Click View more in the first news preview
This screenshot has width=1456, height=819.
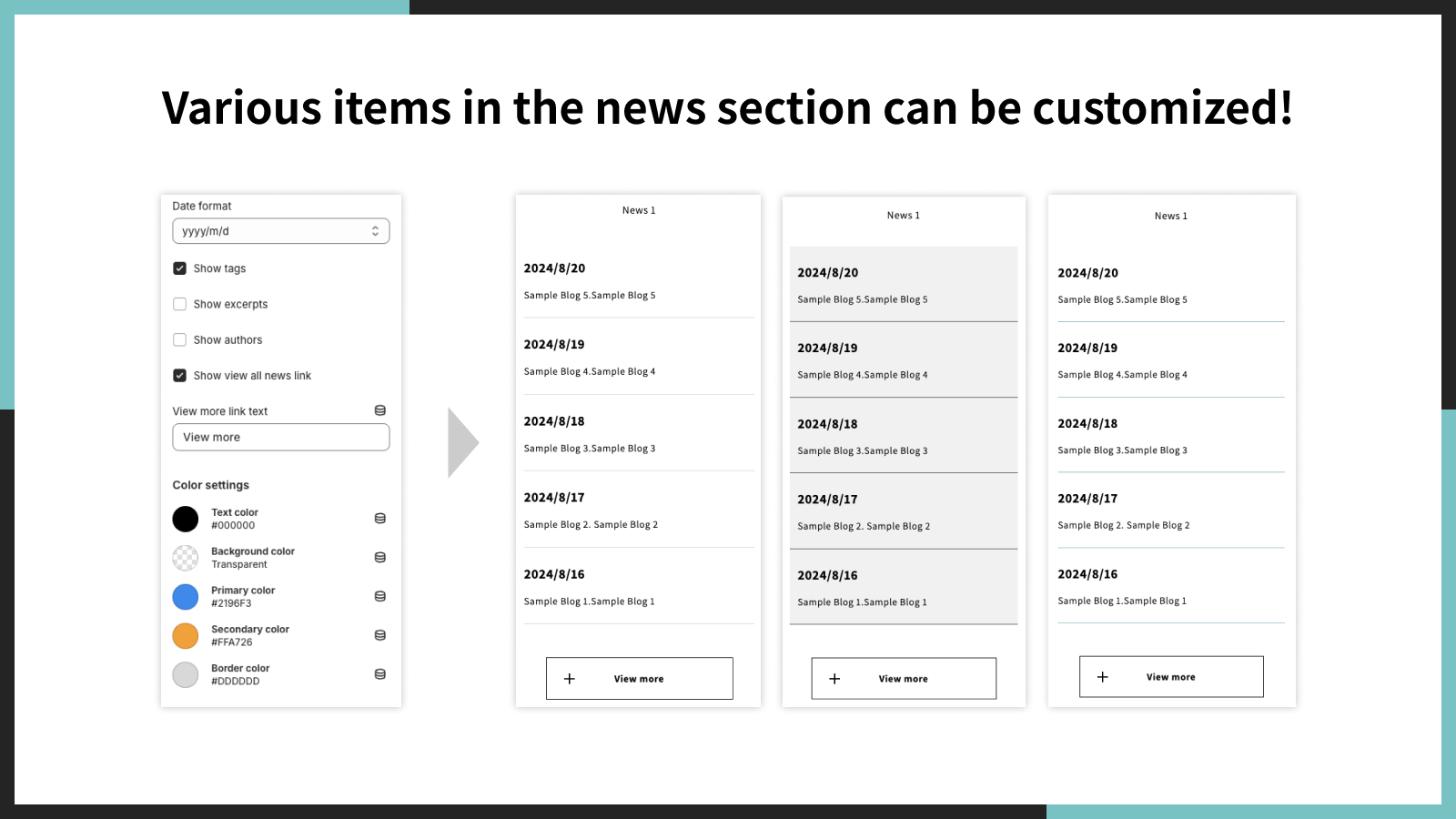[x=639, y=678]
